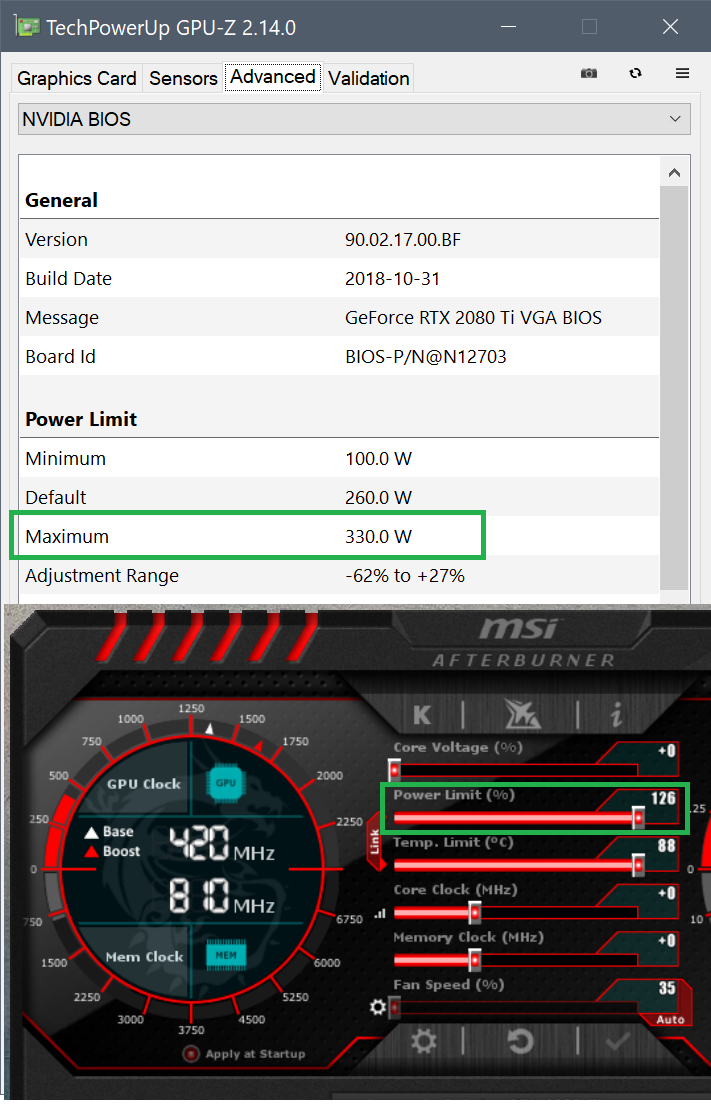Reset Afterburner settings with the reset arrow
The width and height of the screenshot is (711, 1105).
[520, 1041]
